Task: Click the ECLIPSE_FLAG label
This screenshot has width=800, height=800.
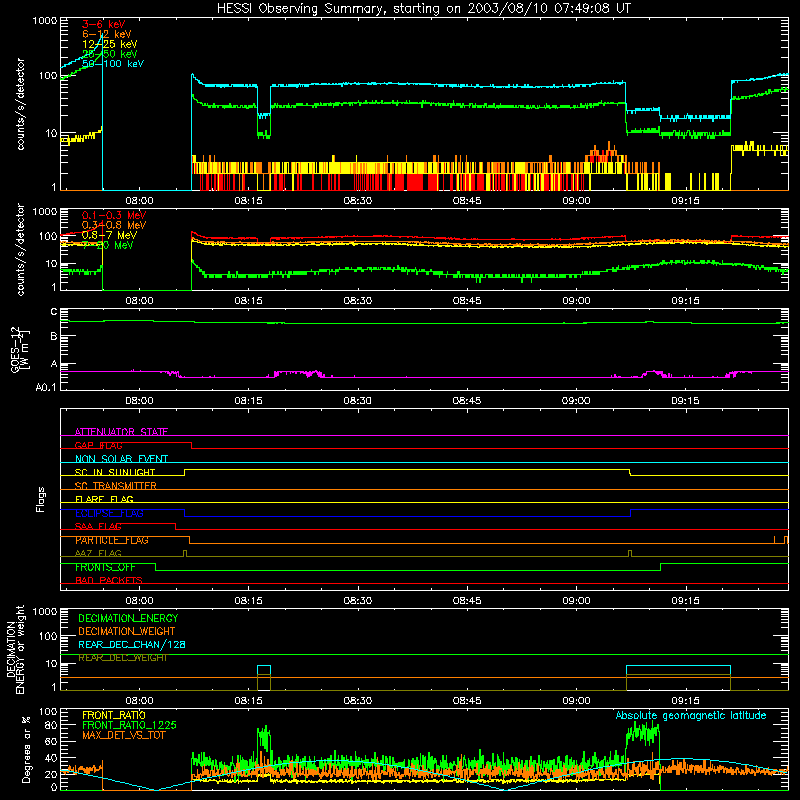Action: pos(109,513)
